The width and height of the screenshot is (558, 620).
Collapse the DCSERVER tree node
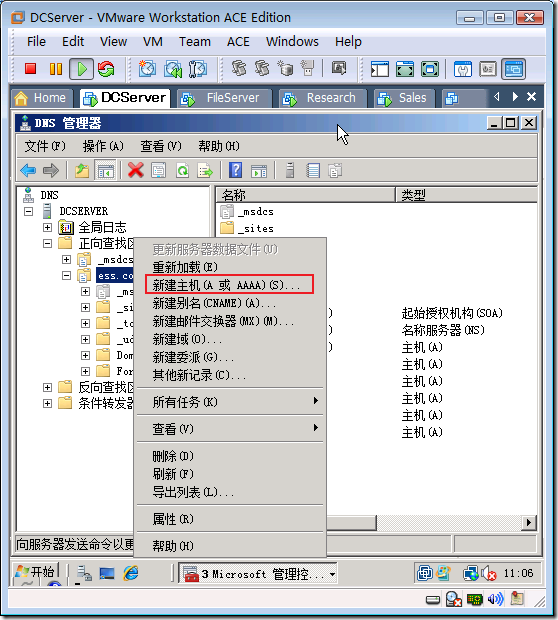coord(28,212)
